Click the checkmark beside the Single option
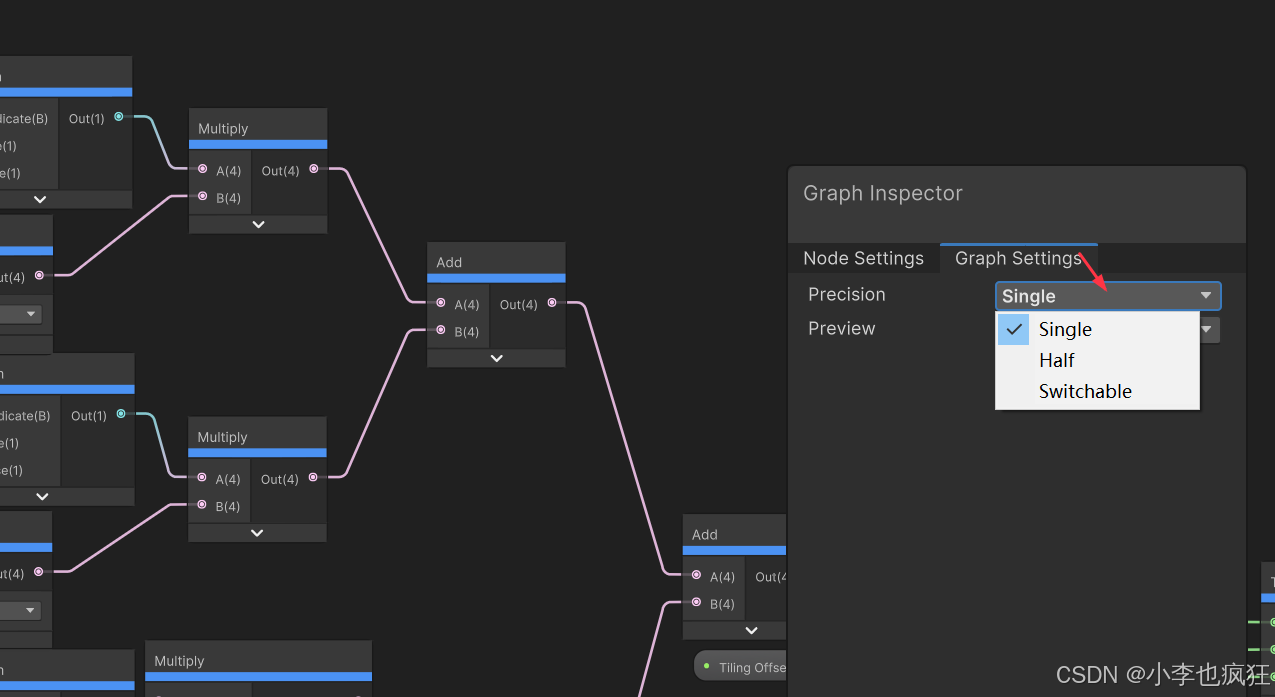Viewport: 1275px width, 697px height. click(1013, 328)
